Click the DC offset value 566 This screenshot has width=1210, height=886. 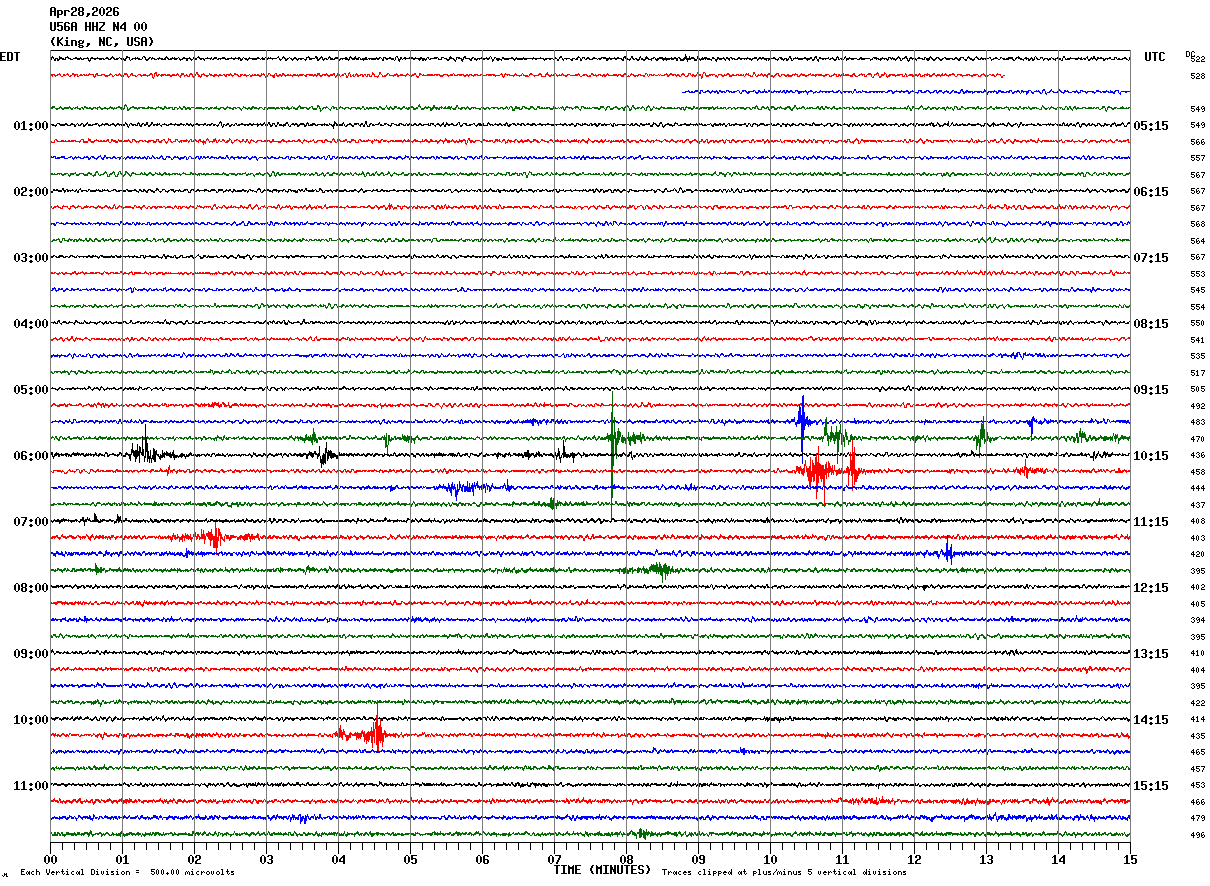[x=1197, y=142]
